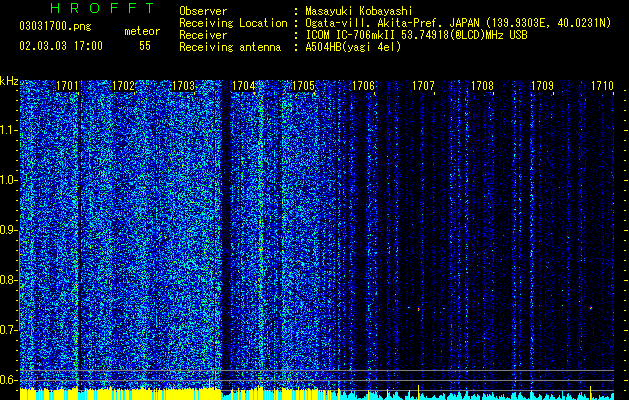This screenshot has height=400, width=629.
Task: Select observer name Masayuki Kobayashi
Action: (x=359, y=11)
